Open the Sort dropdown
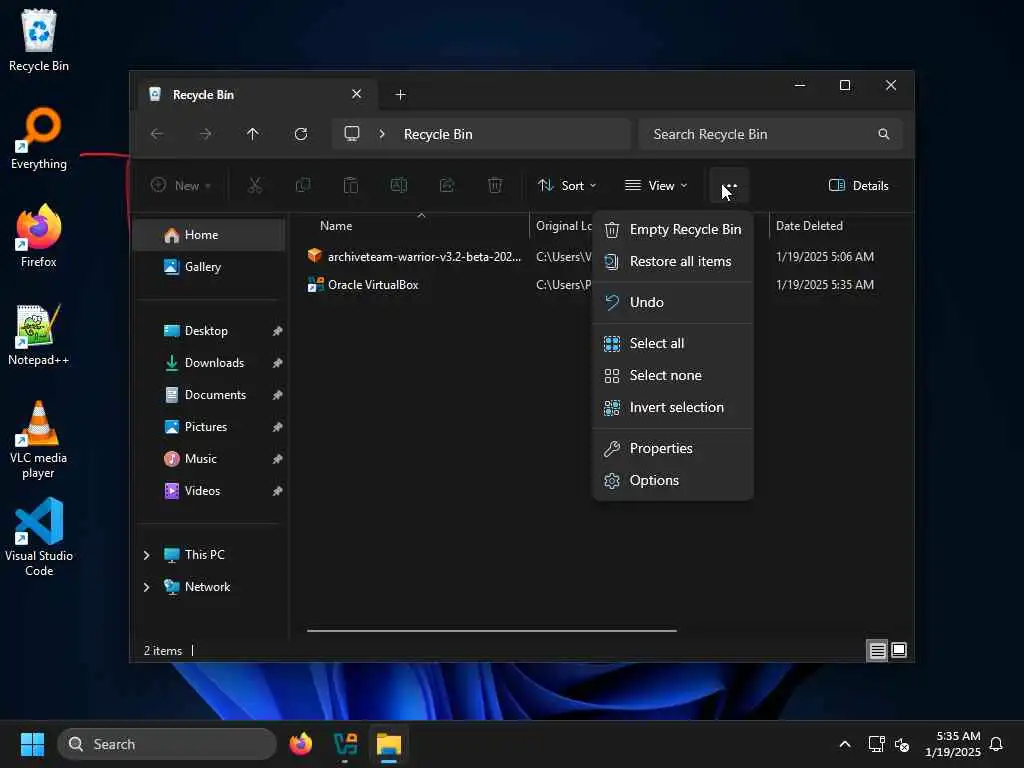 [567, 185]
